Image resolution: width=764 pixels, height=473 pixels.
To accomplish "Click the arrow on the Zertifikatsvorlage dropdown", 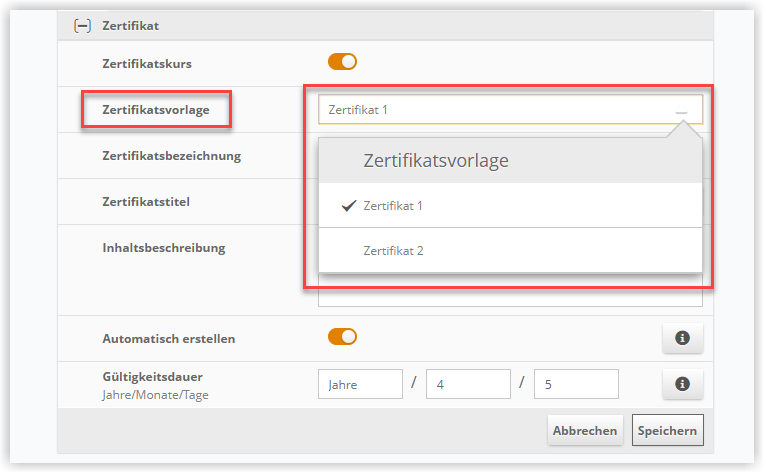I will [681, 111].
